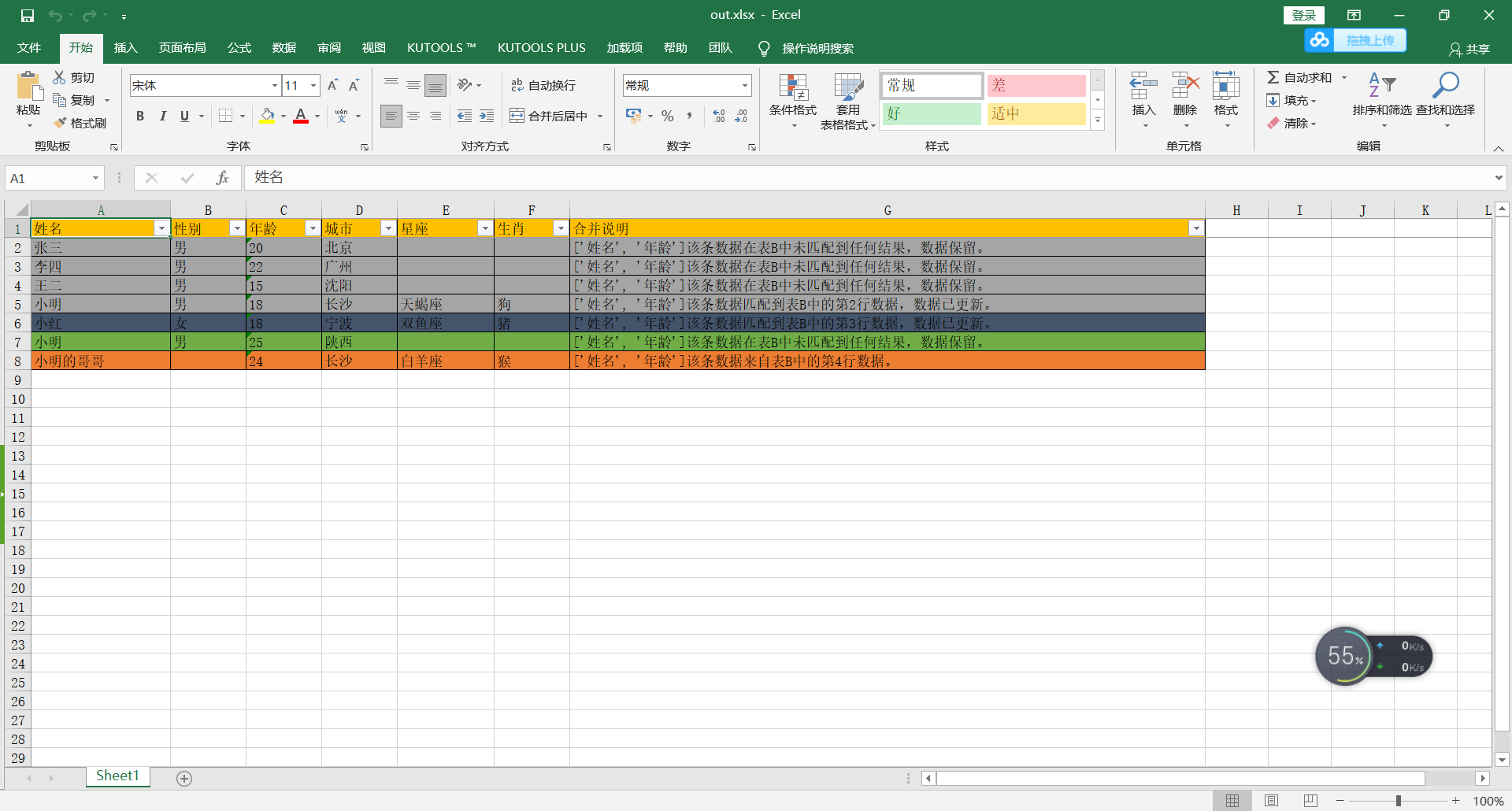Image resolution: width=1512 pixels, height=811 pixels.
Task: Click the Paste clipboard icon
Action: pyautogui.click(x=29, y=86)
